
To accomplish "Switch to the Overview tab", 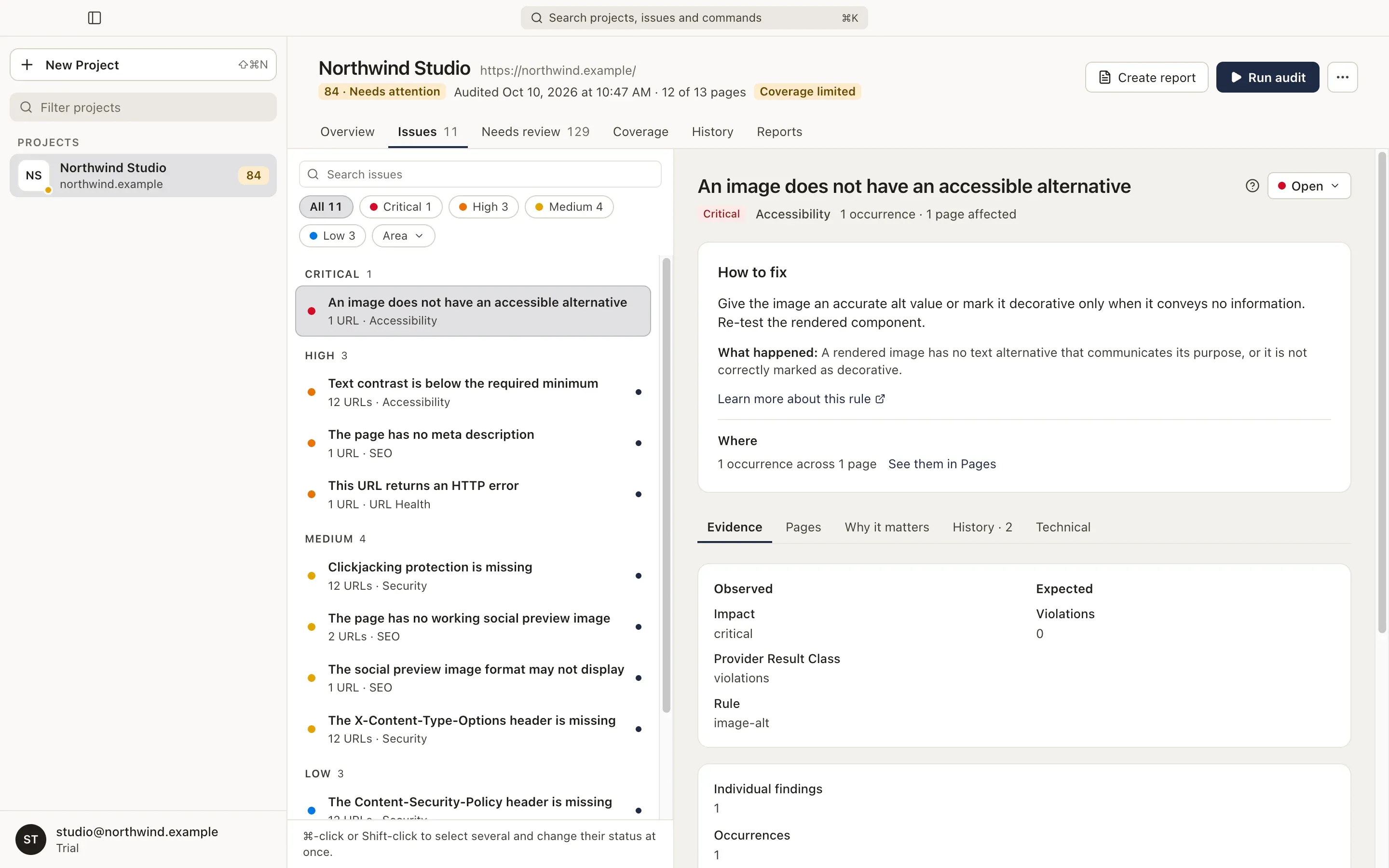I will click(347, 132).
